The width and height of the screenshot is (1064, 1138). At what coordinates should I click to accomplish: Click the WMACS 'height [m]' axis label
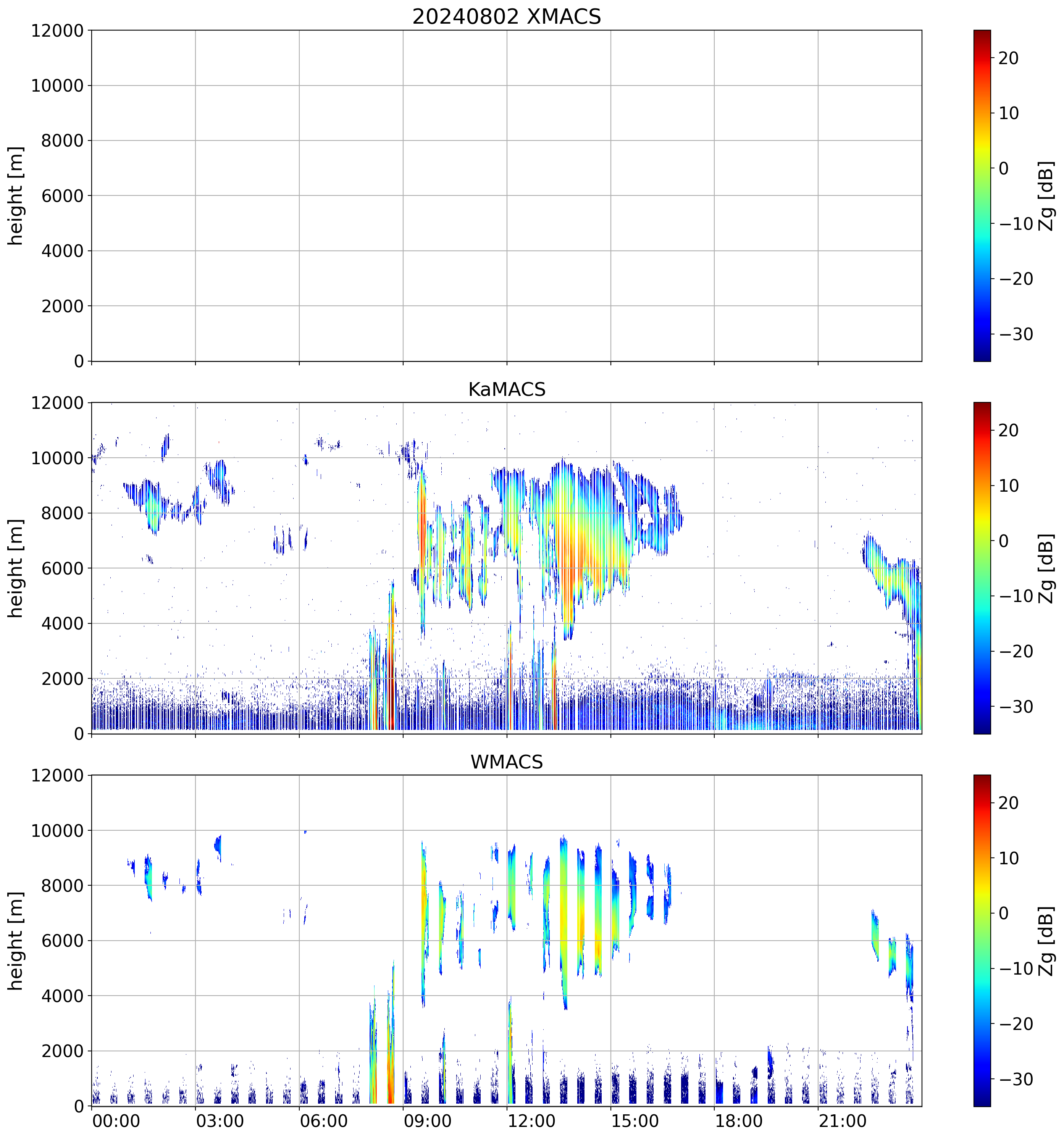pos(16,941)
